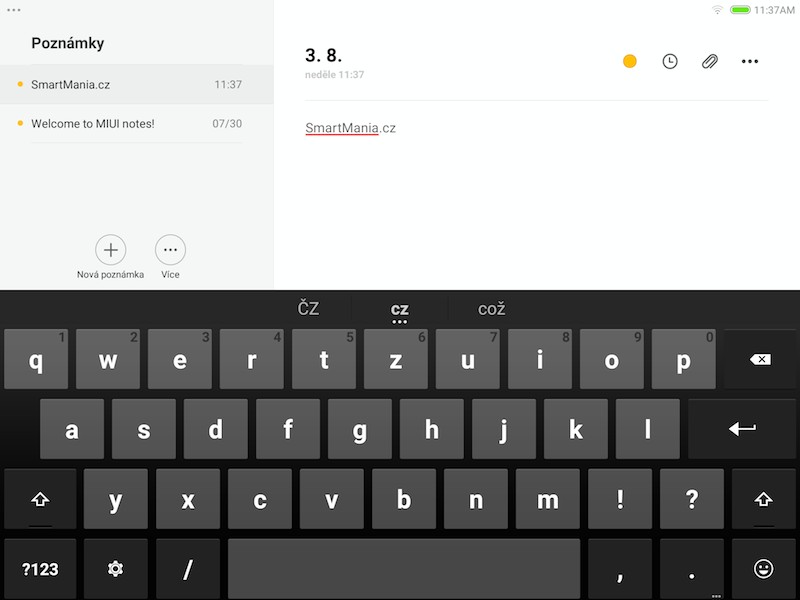The image size is (800, 600).
Task: Tap the Wi-Fi status icon
Action: pyautogui.click(x=717, y=10)
